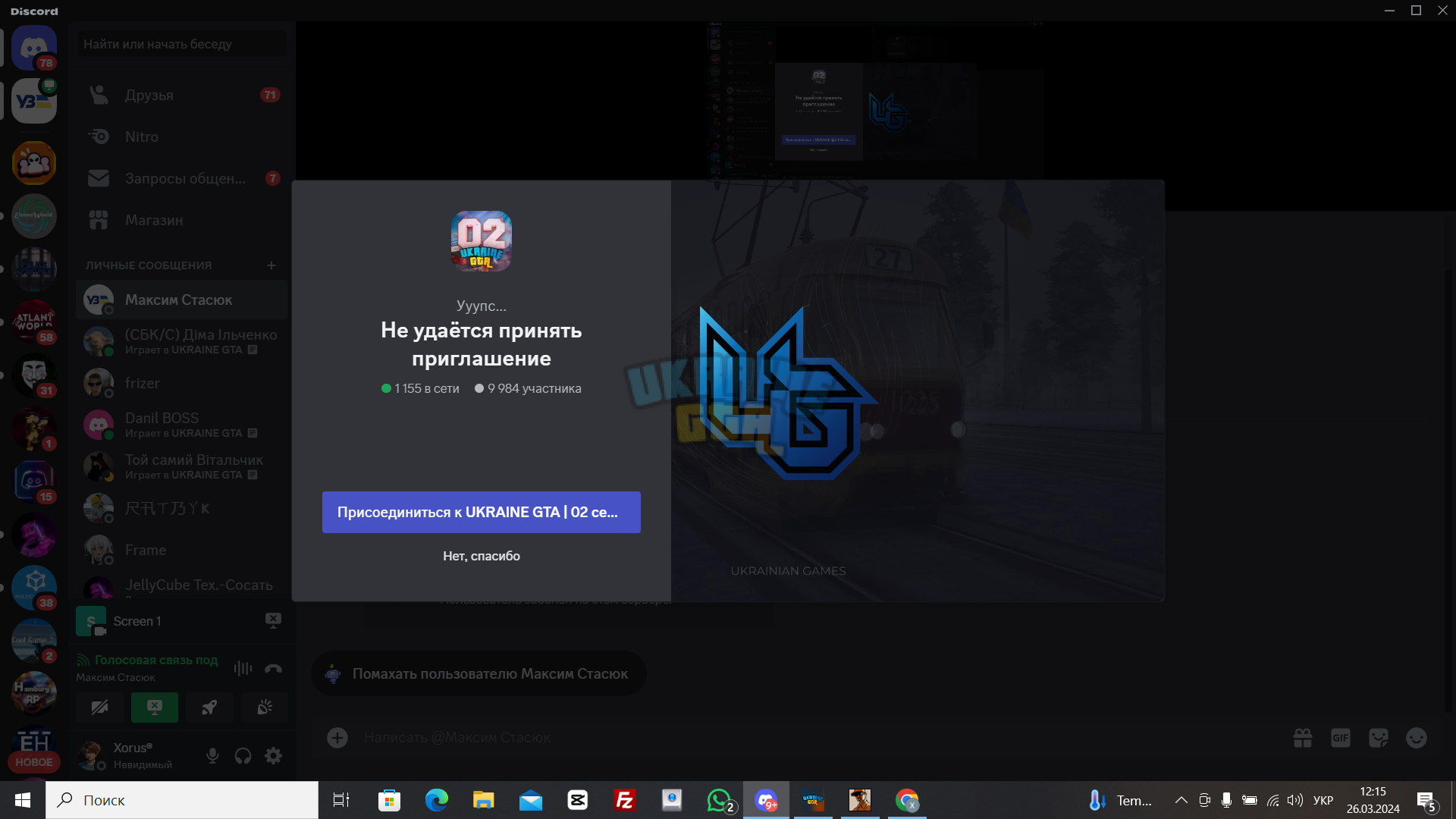Toggle microphone mute in user panel

tap(212, 755)
